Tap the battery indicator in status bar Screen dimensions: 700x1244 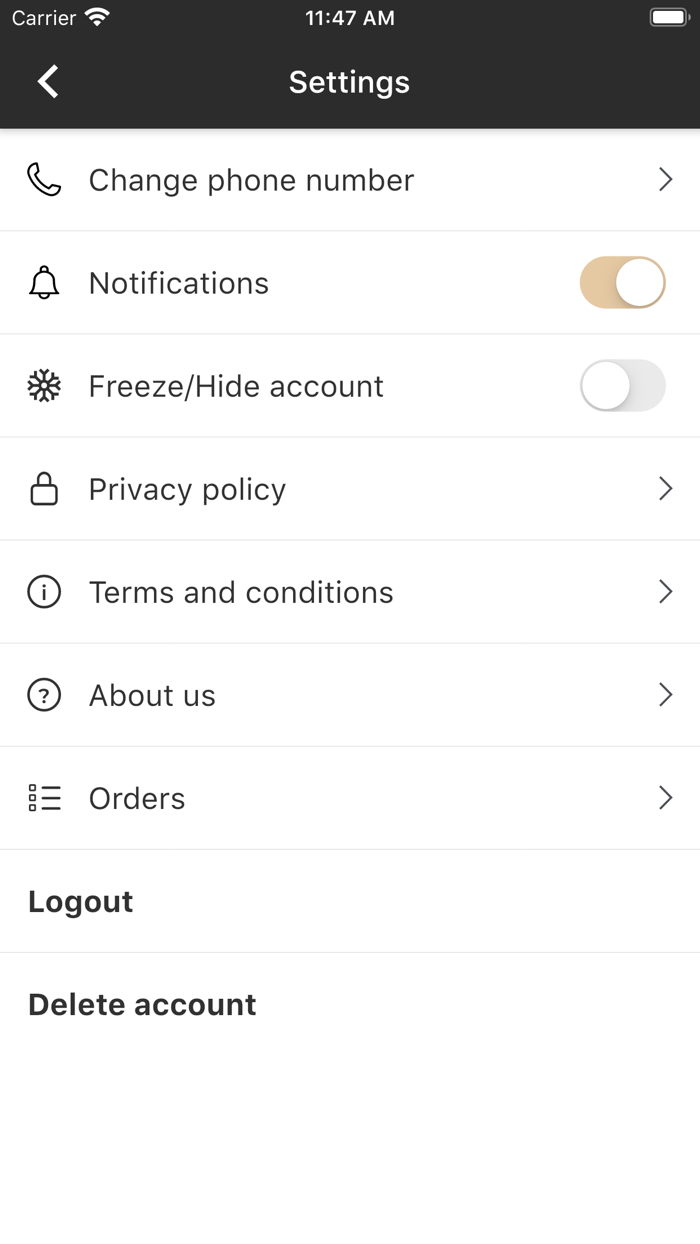click(x=669, y=18)
